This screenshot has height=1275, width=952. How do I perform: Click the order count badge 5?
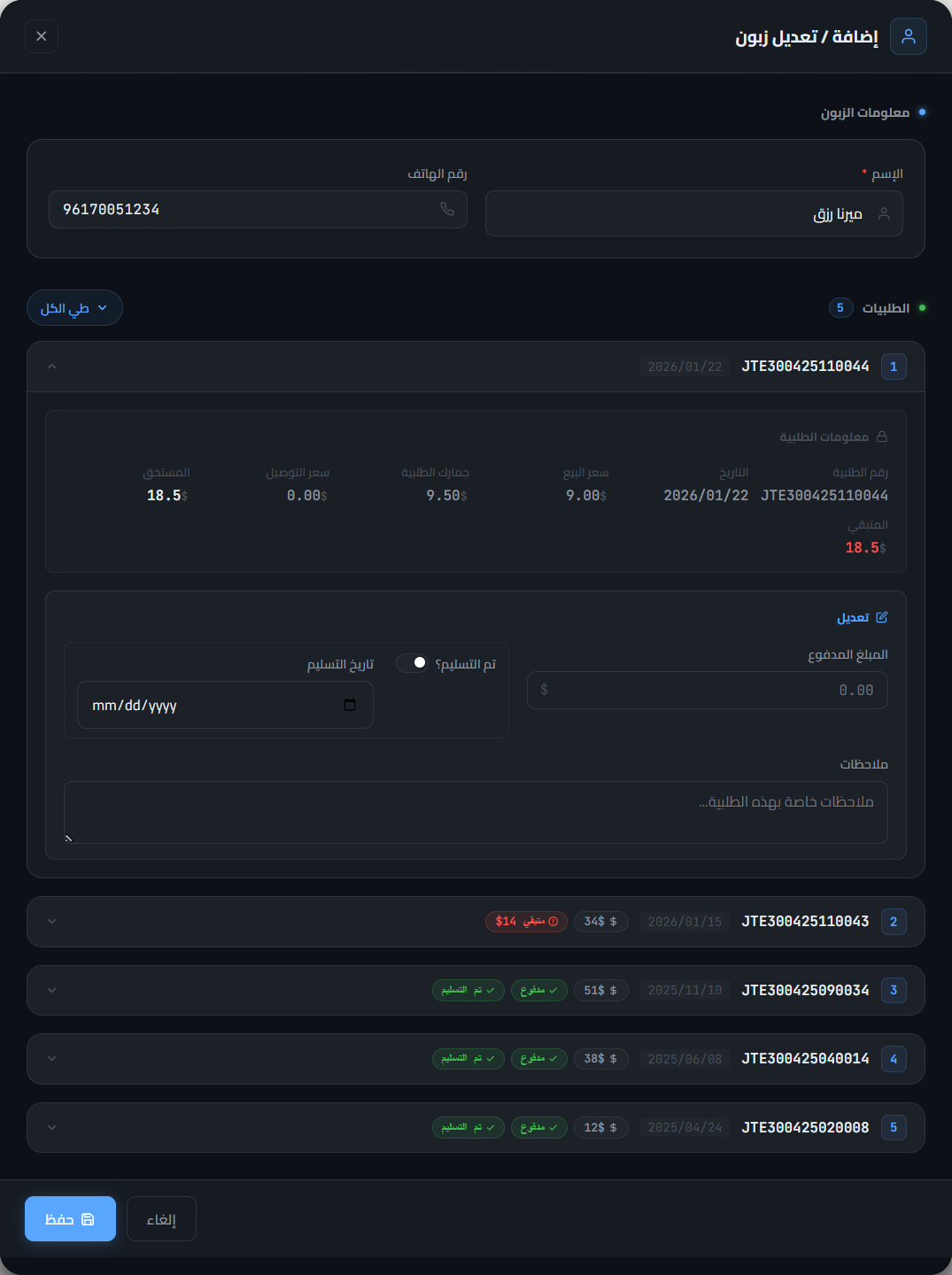(840, 308)
